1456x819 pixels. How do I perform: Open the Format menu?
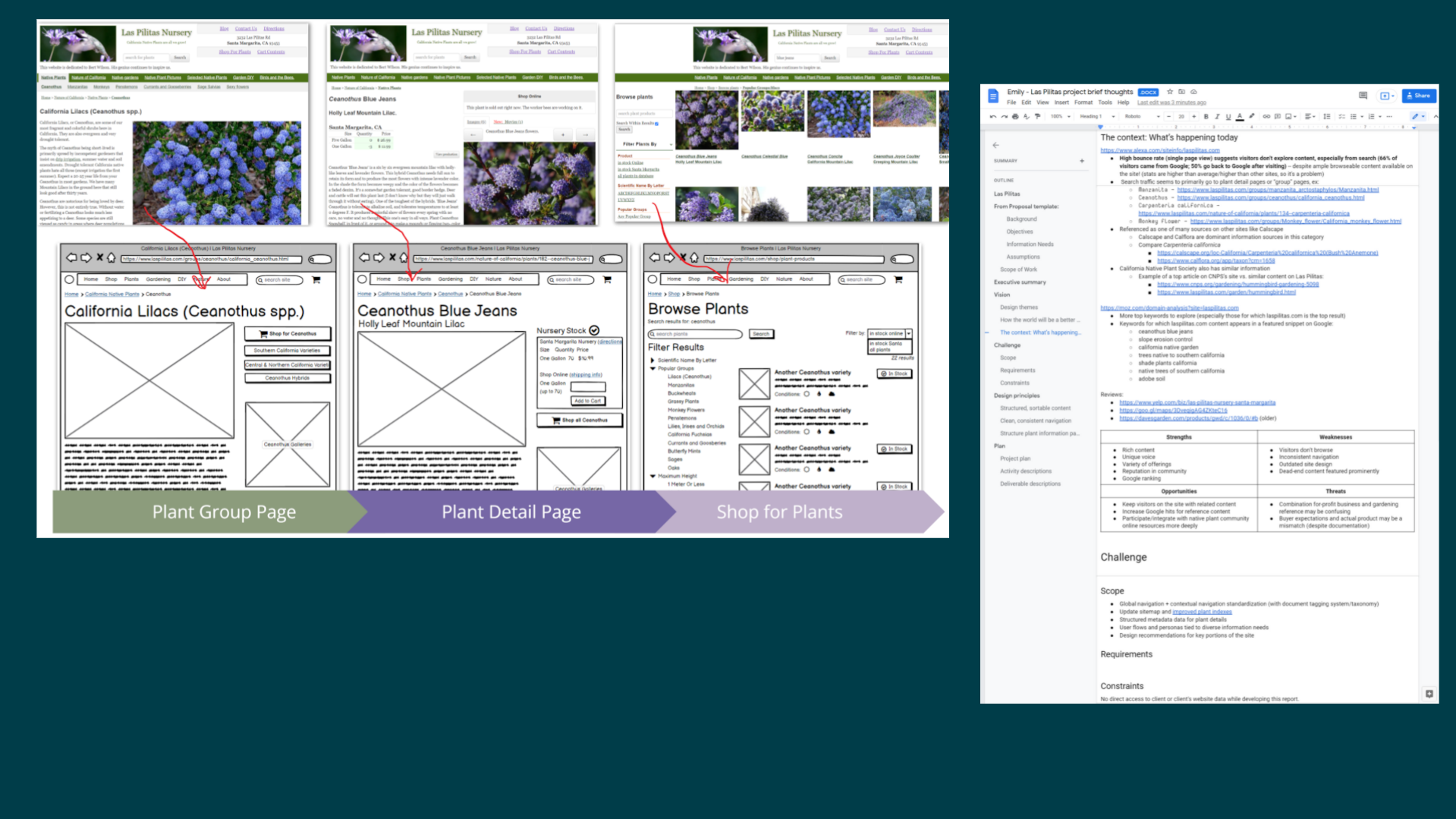tap(1083, 102)
